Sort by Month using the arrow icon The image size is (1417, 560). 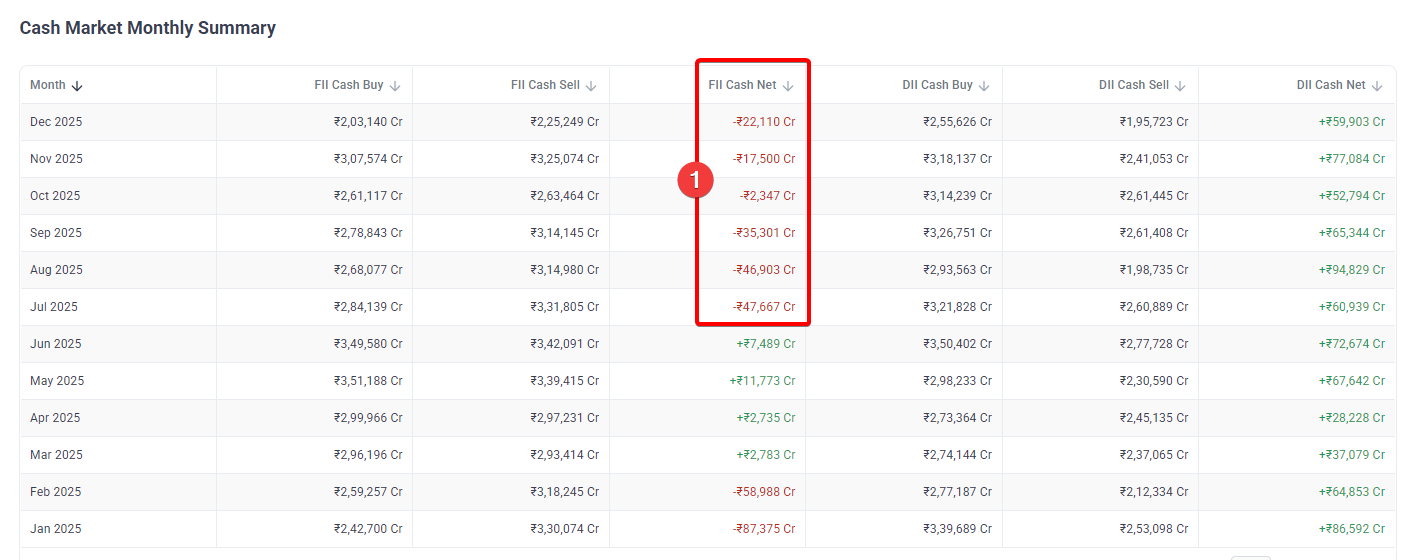coord(77,86)
